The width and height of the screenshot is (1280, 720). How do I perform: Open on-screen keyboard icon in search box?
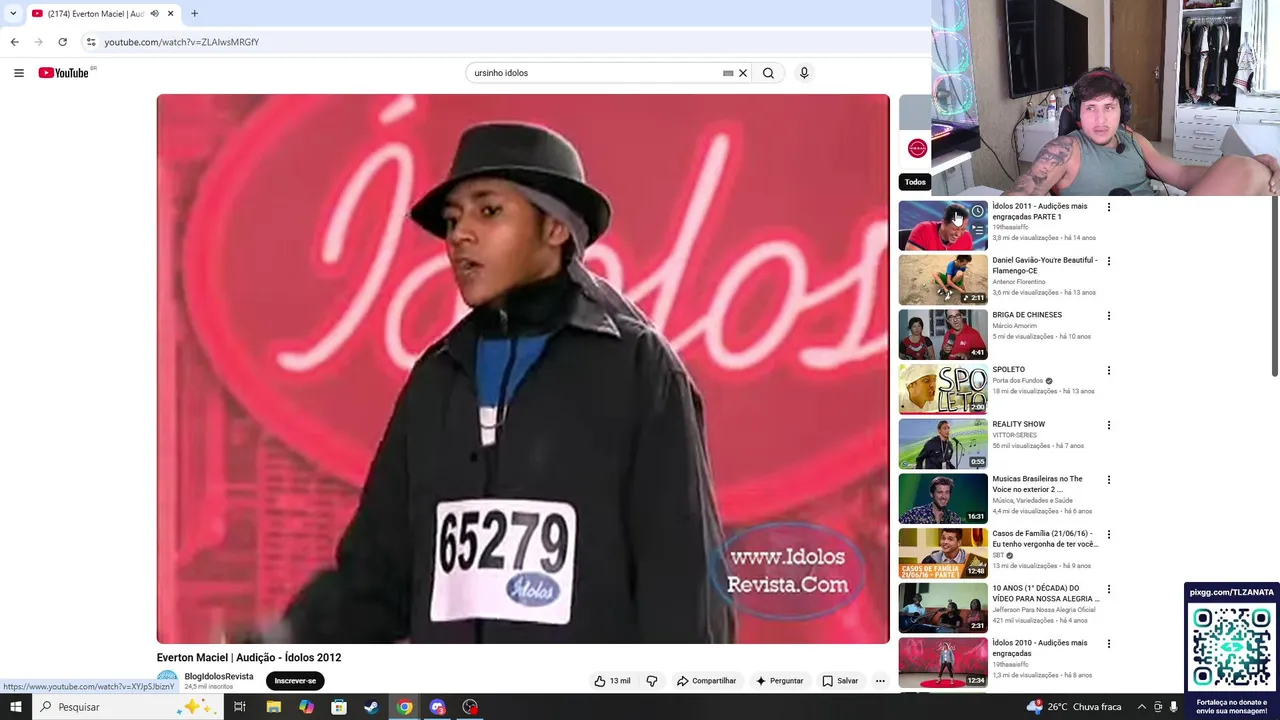[x=728, y=73]
